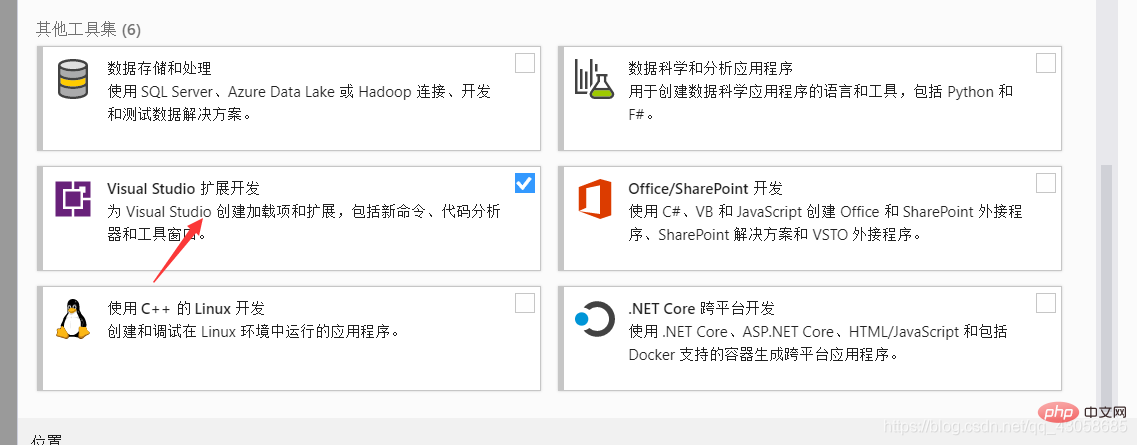Screen dimensions: 1137x445
Task: Click the .NET Core 跨平台开发 title
Action: [x=701, y=308]
